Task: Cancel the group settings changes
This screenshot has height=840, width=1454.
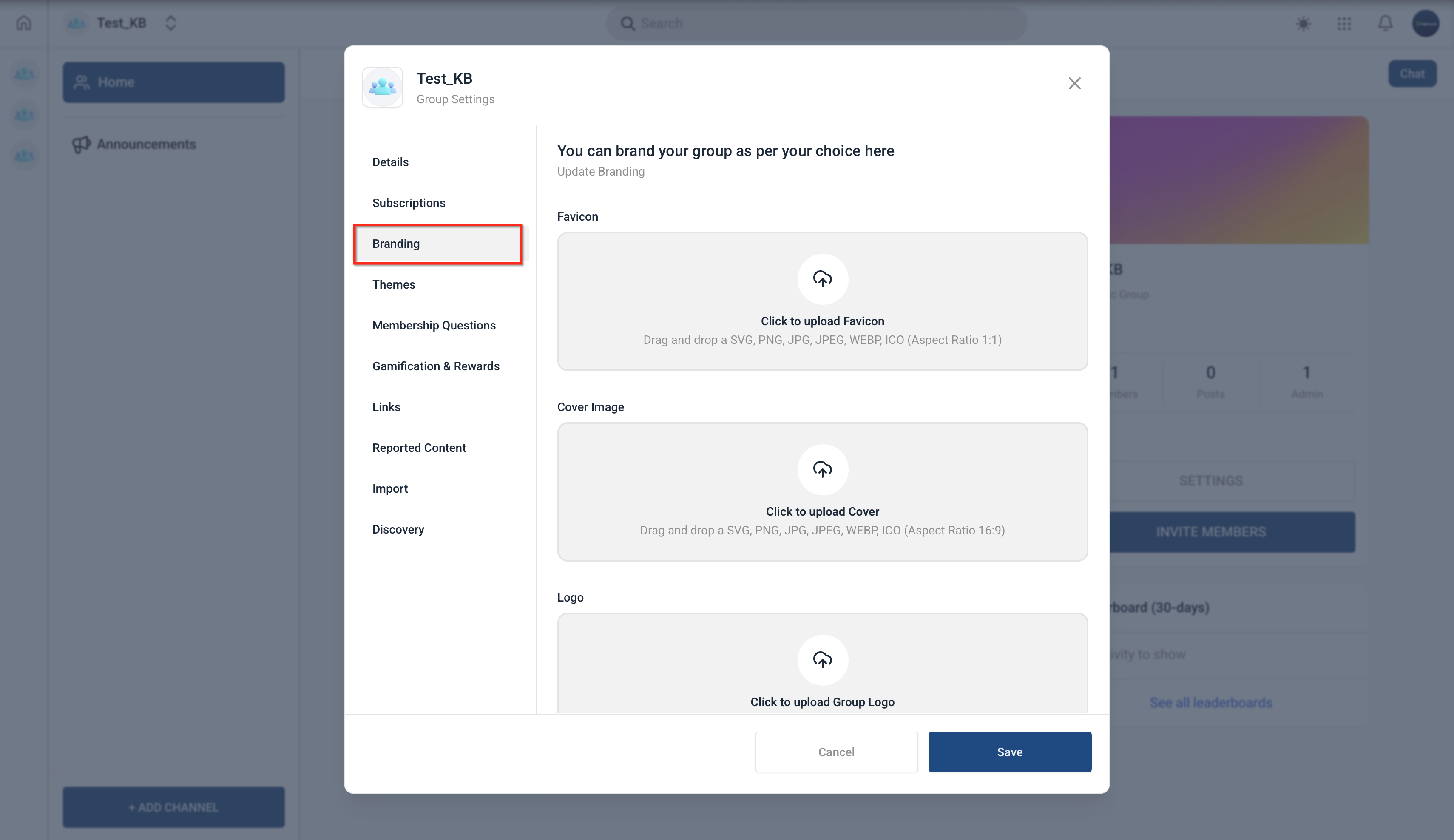Action: point(836,752)
